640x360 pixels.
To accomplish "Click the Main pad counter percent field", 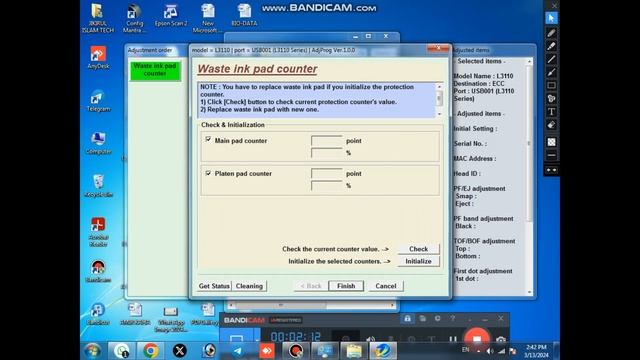I will coord(327,153).
